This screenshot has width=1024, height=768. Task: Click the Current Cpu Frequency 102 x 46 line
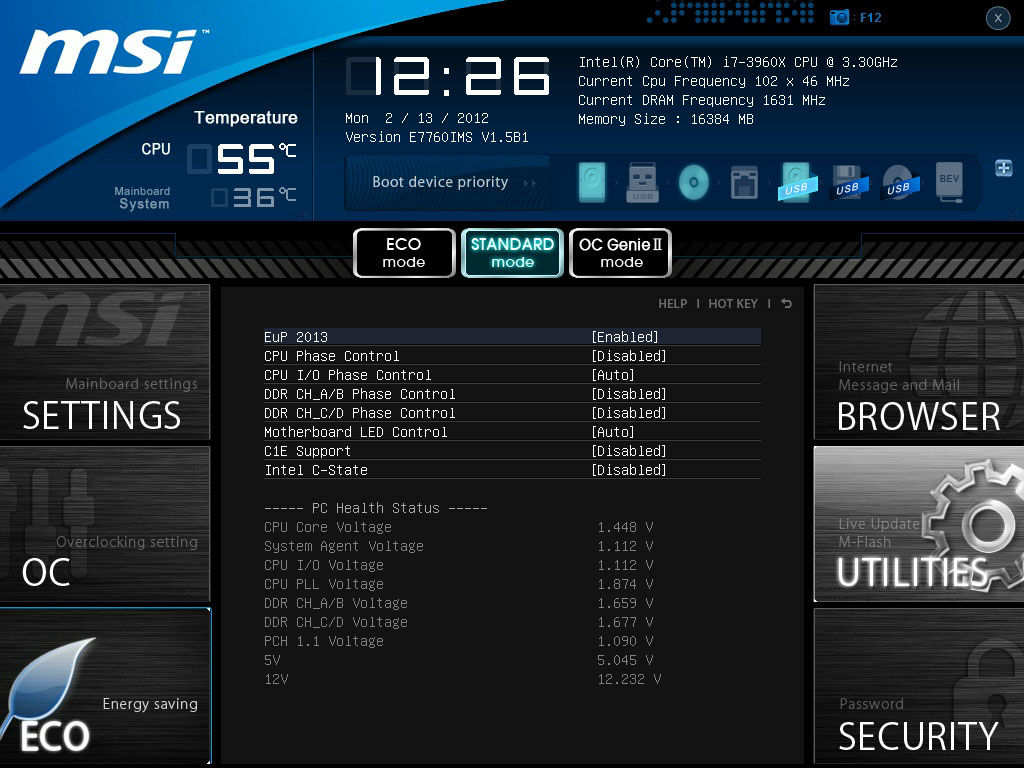[714, 81]
